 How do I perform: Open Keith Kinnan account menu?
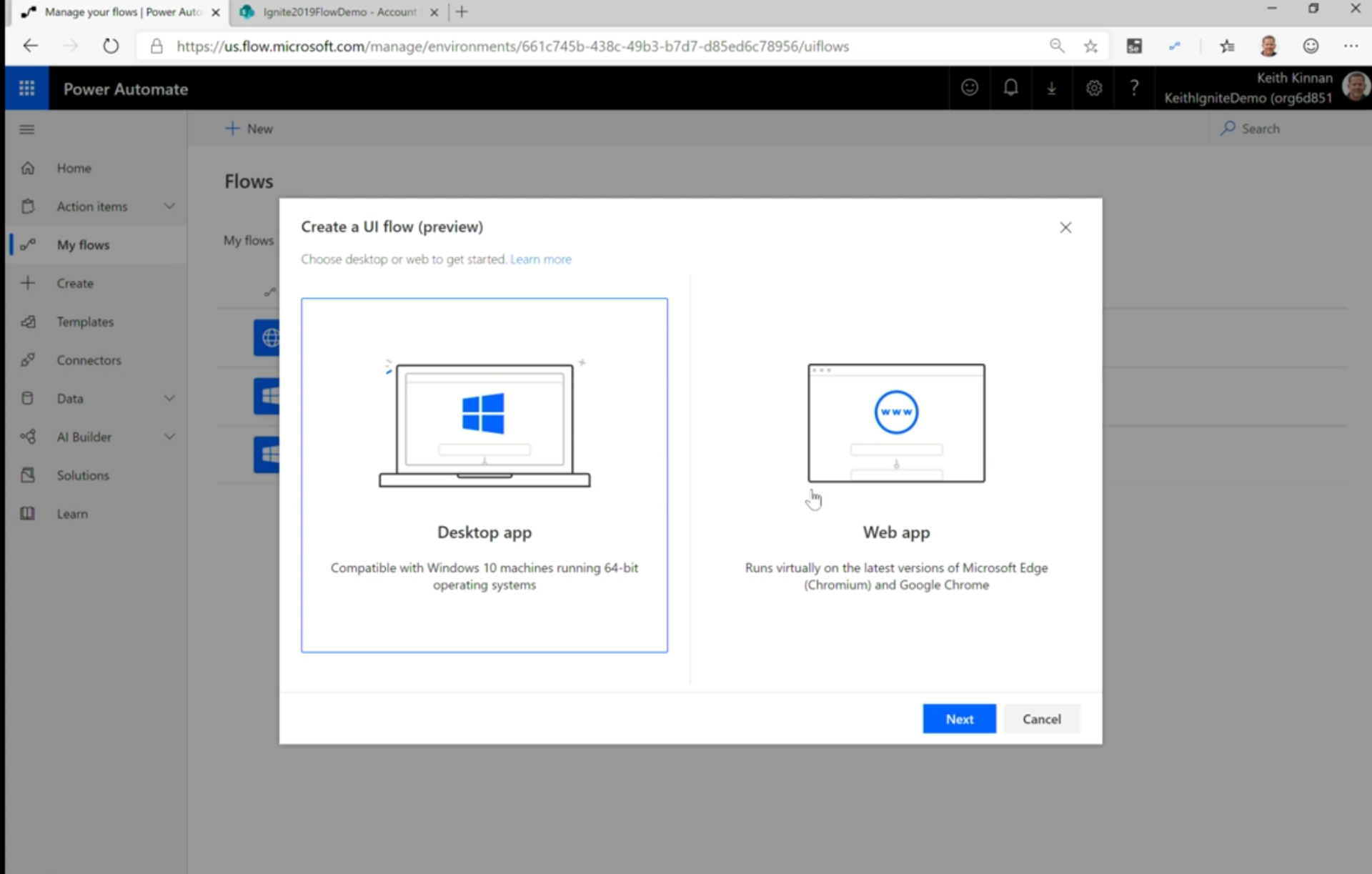pos(1265,88)
